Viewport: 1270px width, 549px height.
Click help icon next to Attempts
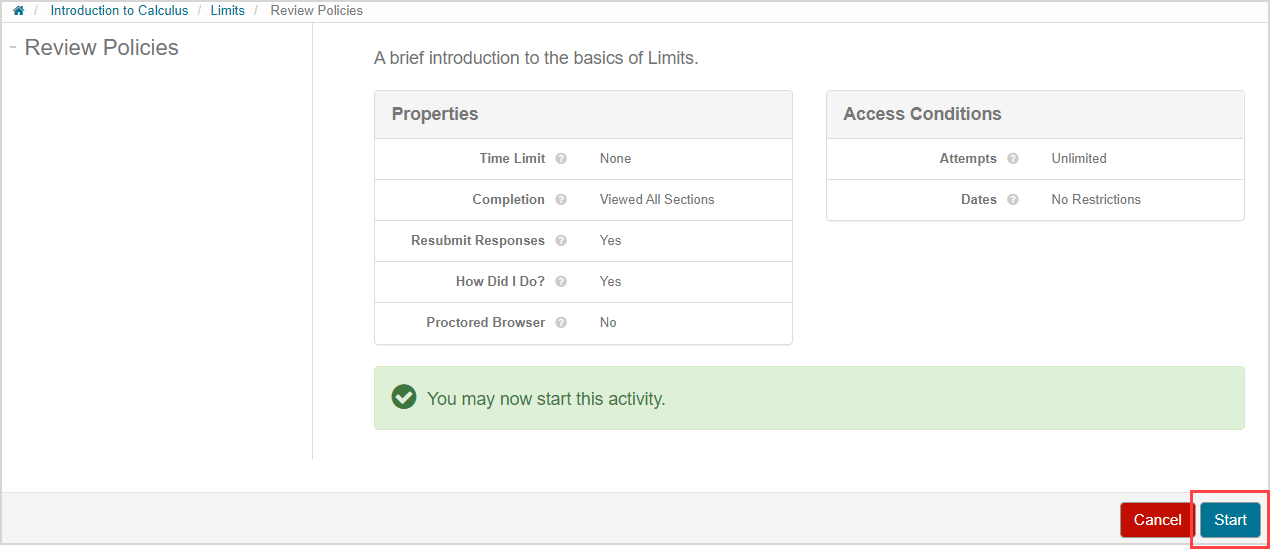pos(1013,159)
